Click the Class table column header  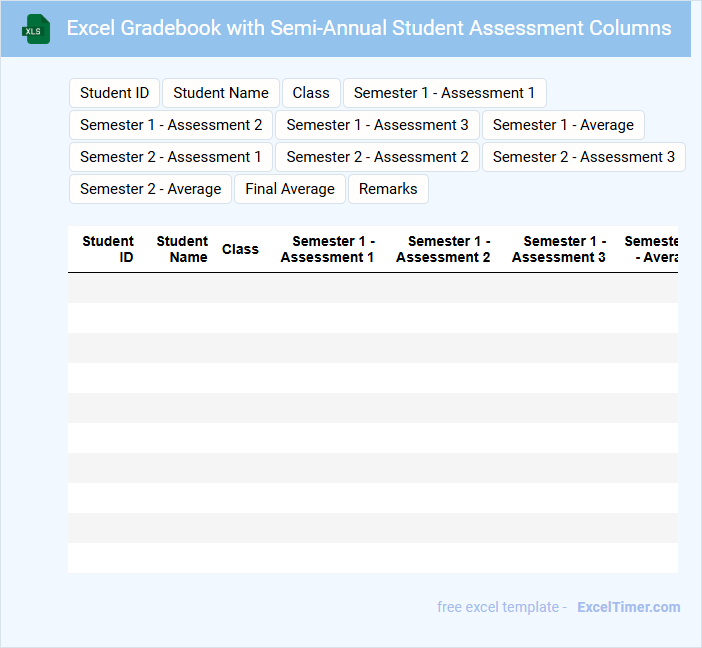pos(240,249)
